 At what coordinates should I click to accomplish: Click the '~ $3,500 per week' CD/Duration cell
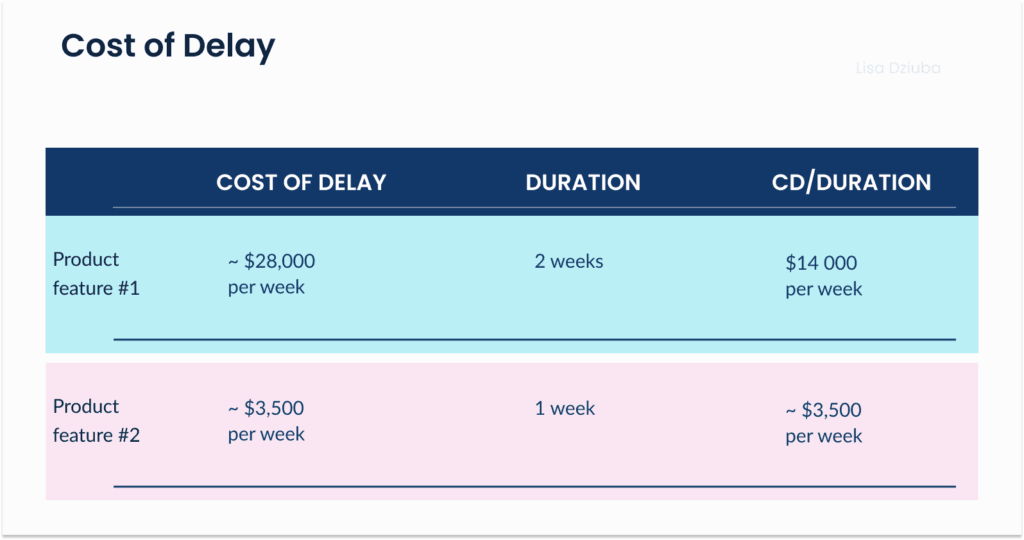(x=823, y=423)
